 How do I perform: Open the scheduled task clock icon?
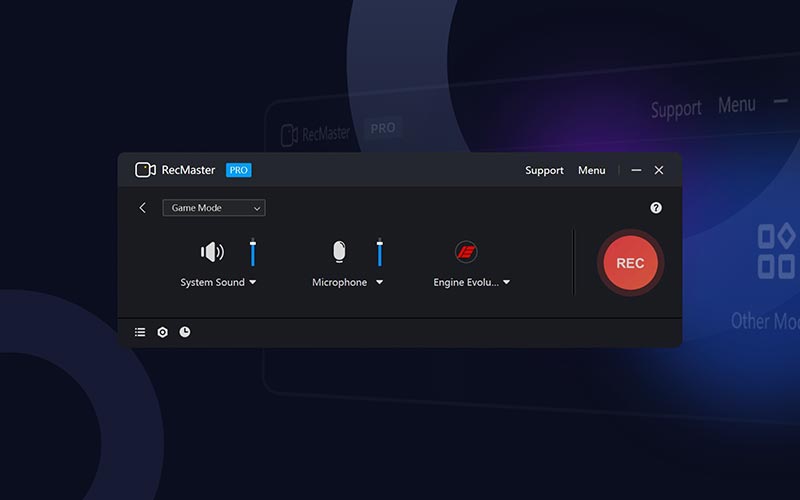[185, 332]
